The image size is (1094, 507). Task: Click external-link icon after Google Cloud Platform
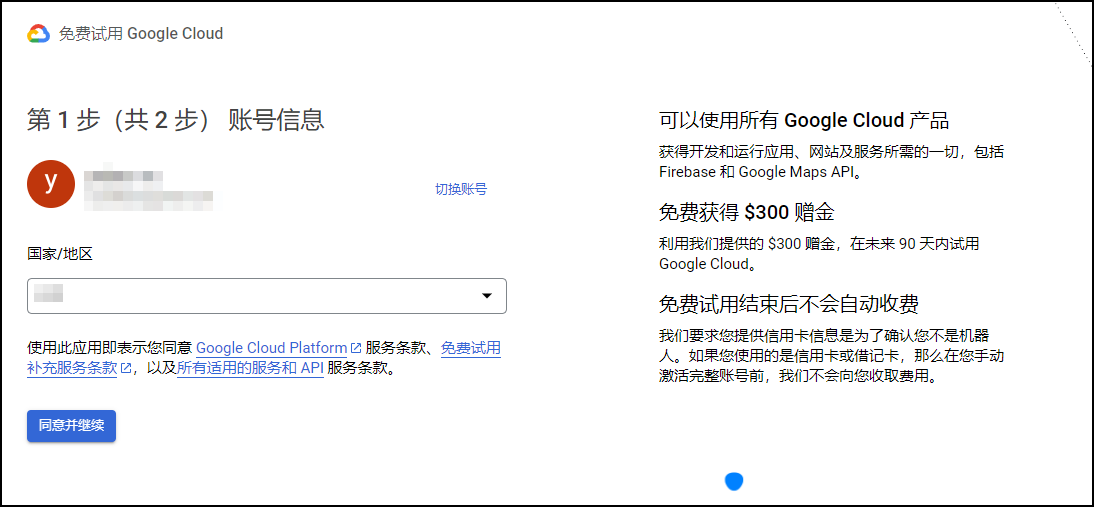pyautogui.click(x=356, y=348)
